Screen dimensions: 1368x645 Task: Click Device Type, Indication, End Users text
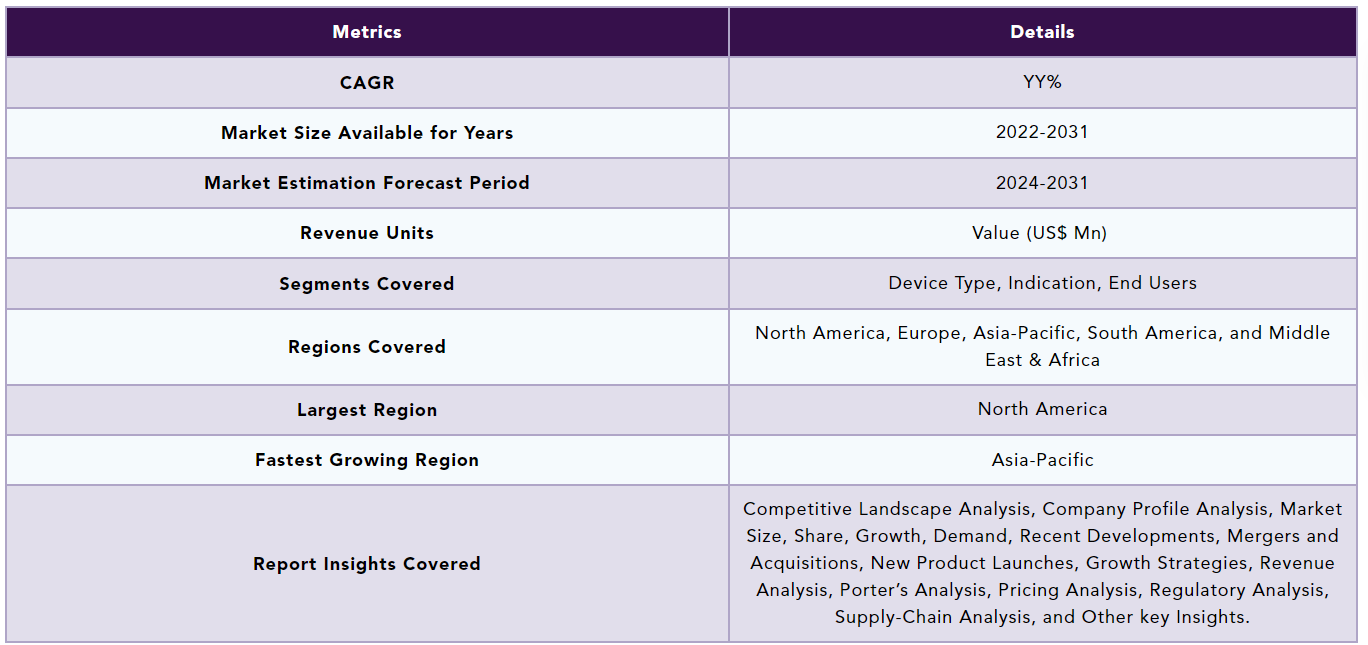point(1042,284)
